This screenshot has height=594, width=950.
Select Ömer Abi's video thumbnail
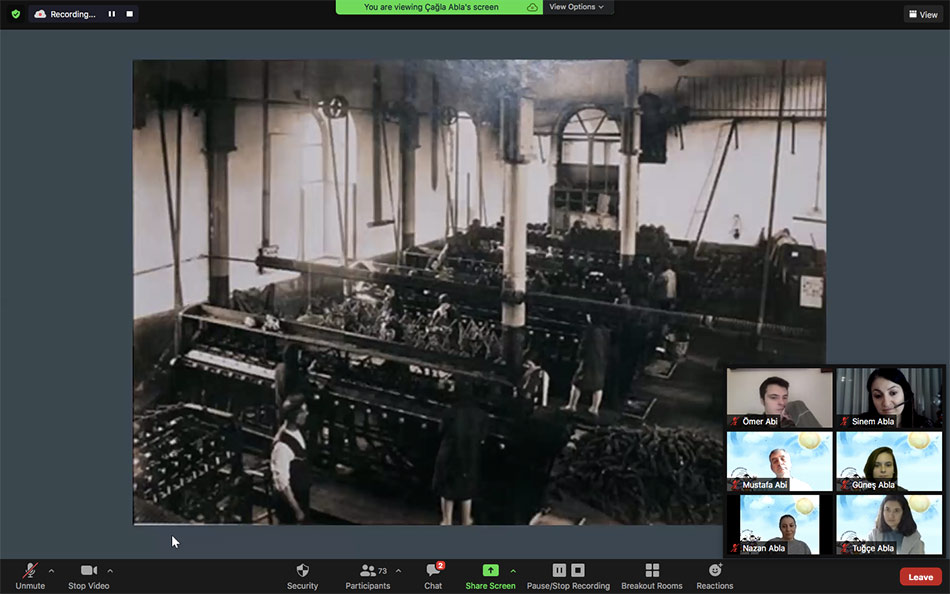click(x=780, y=398)
